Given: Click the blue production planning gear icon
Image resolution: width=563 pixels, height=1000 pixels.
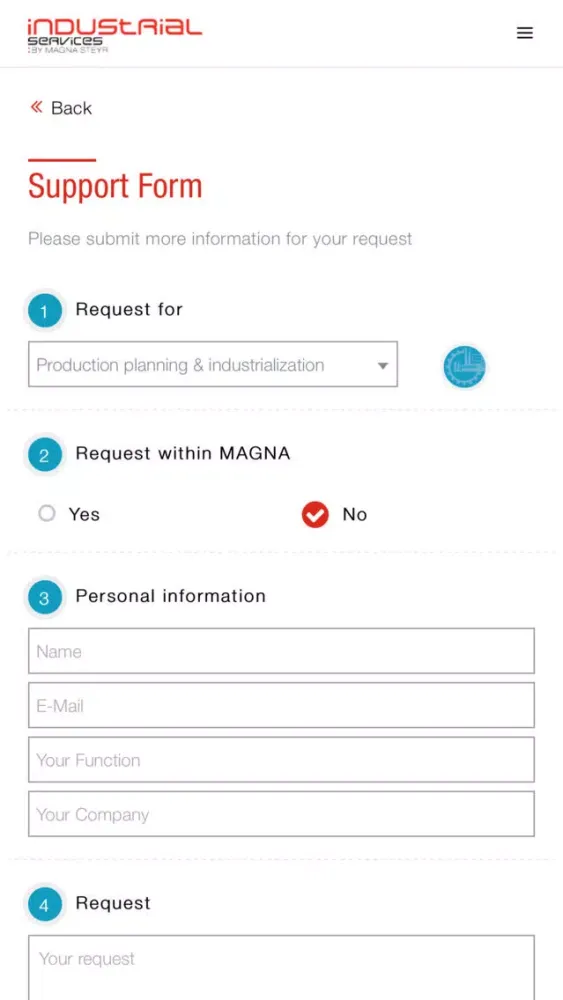Looking at the screenshot, I should click(464, 367).
